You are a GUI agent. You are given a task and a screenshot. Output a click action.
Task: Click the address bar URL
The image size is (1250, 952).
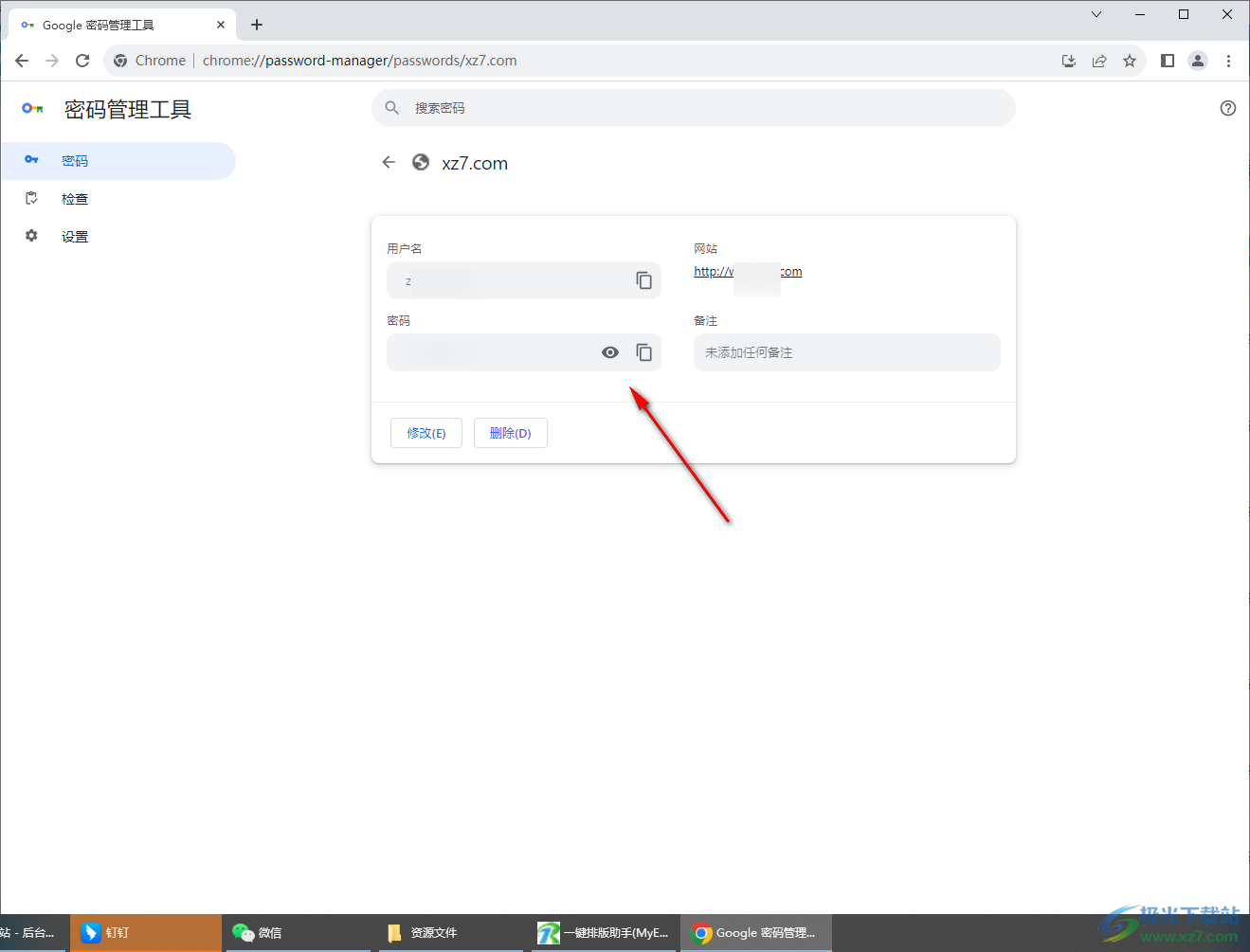click(x=360, y=61)
